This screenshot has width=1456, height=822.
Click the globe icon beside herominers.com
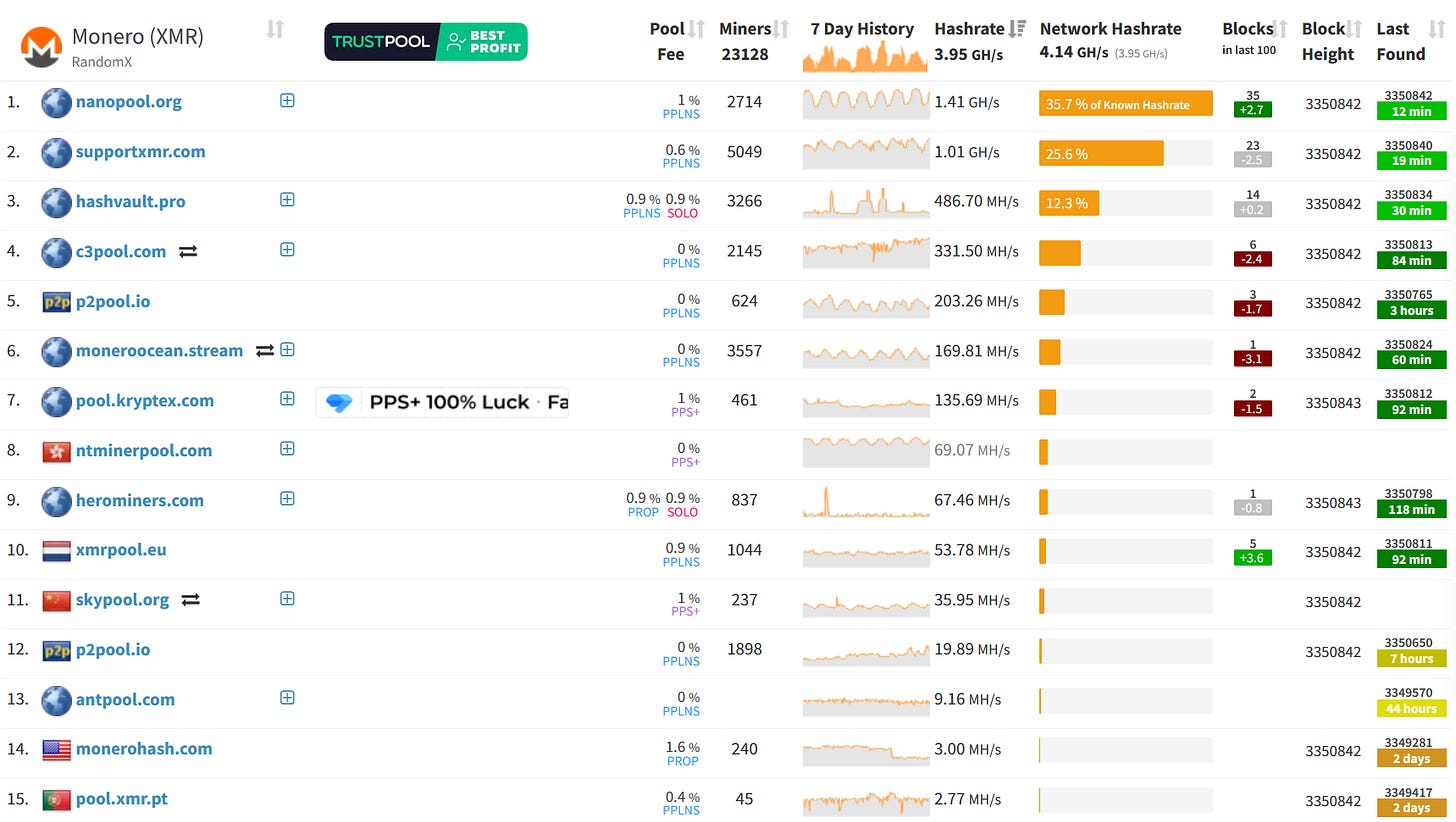tap(56, 501)
